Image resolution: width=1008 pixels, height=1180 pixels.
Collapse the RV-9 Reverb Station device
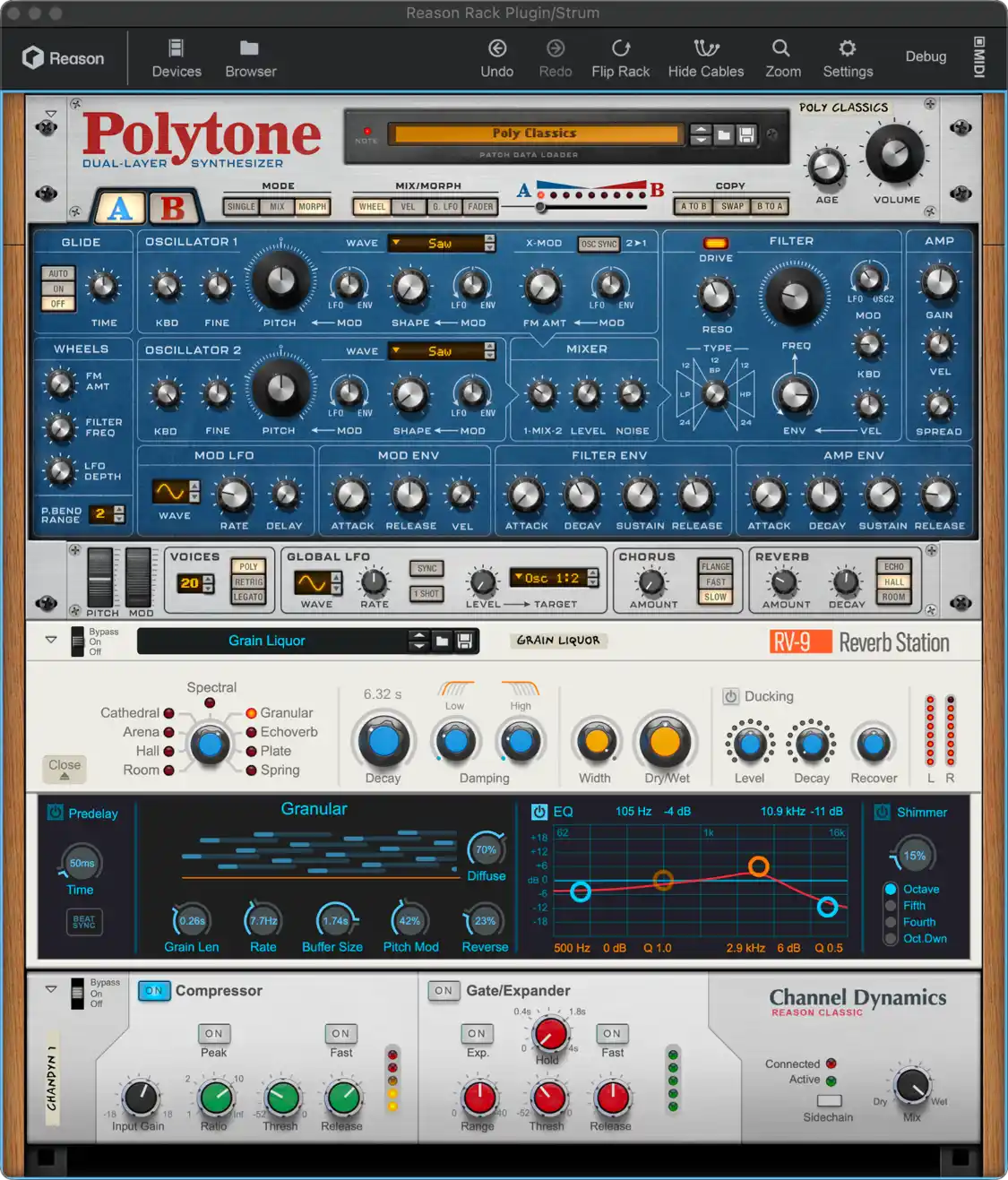tap(51, 640)
